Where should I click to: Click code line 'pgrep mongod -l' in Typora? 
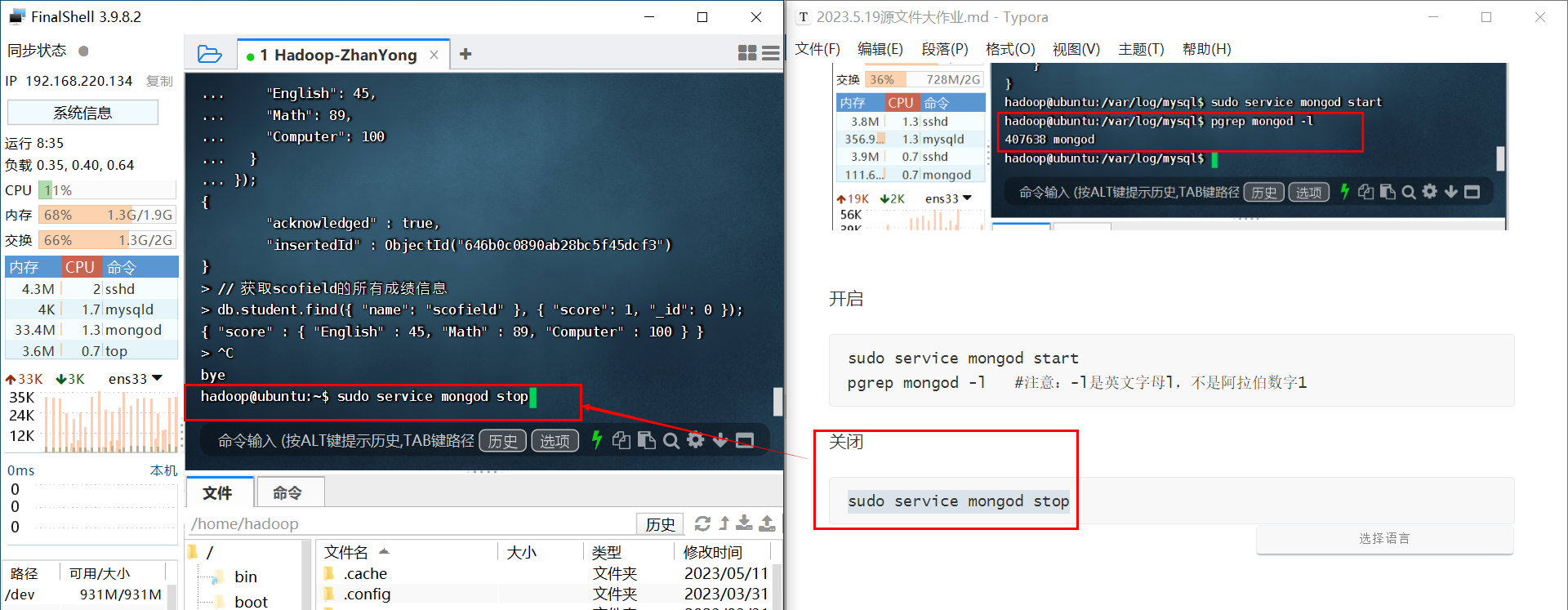coord(916,382)
